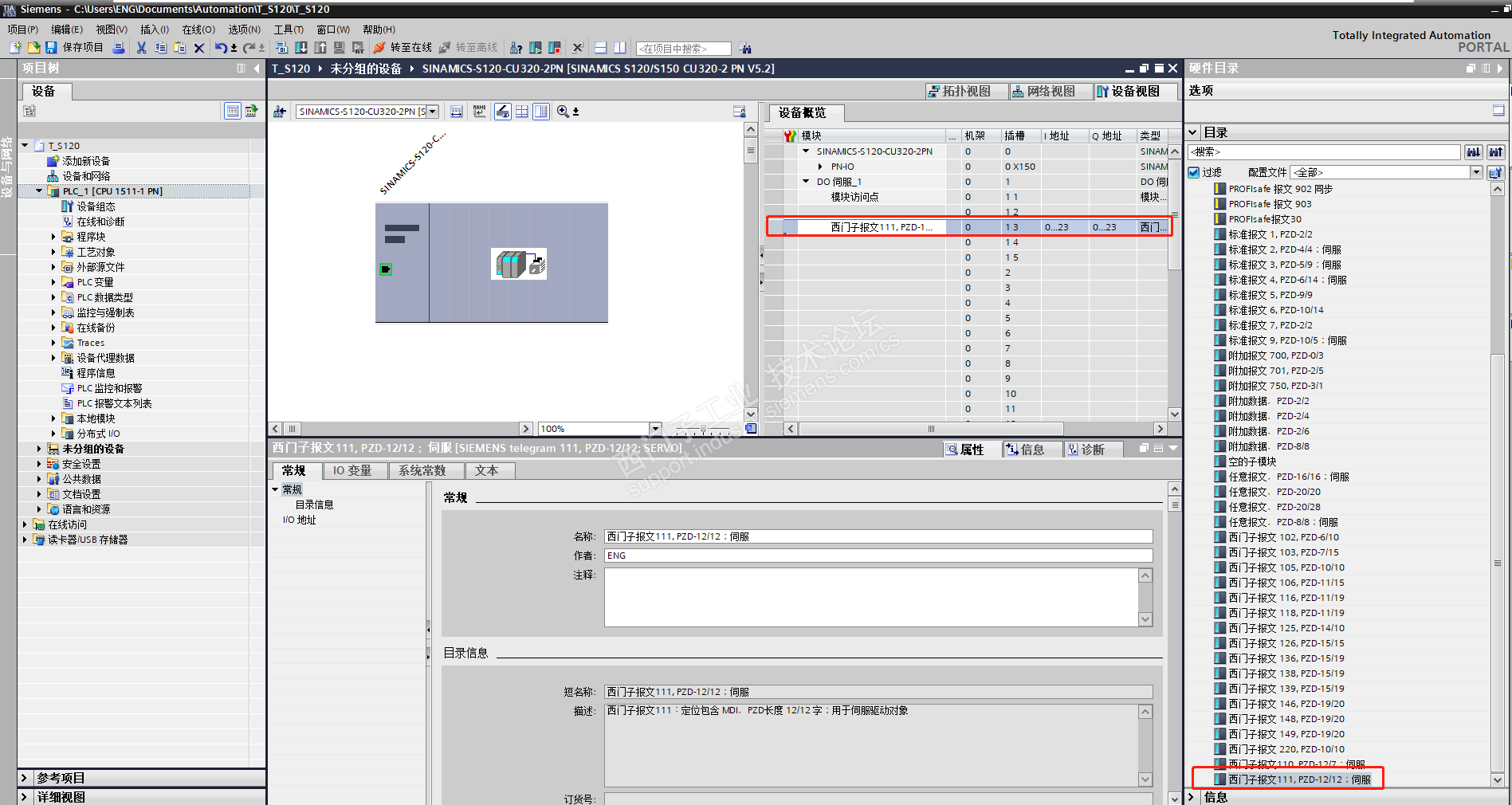Open the device selector dropdown
This screenshot has width=1512, height=805.
coord(433,112)
